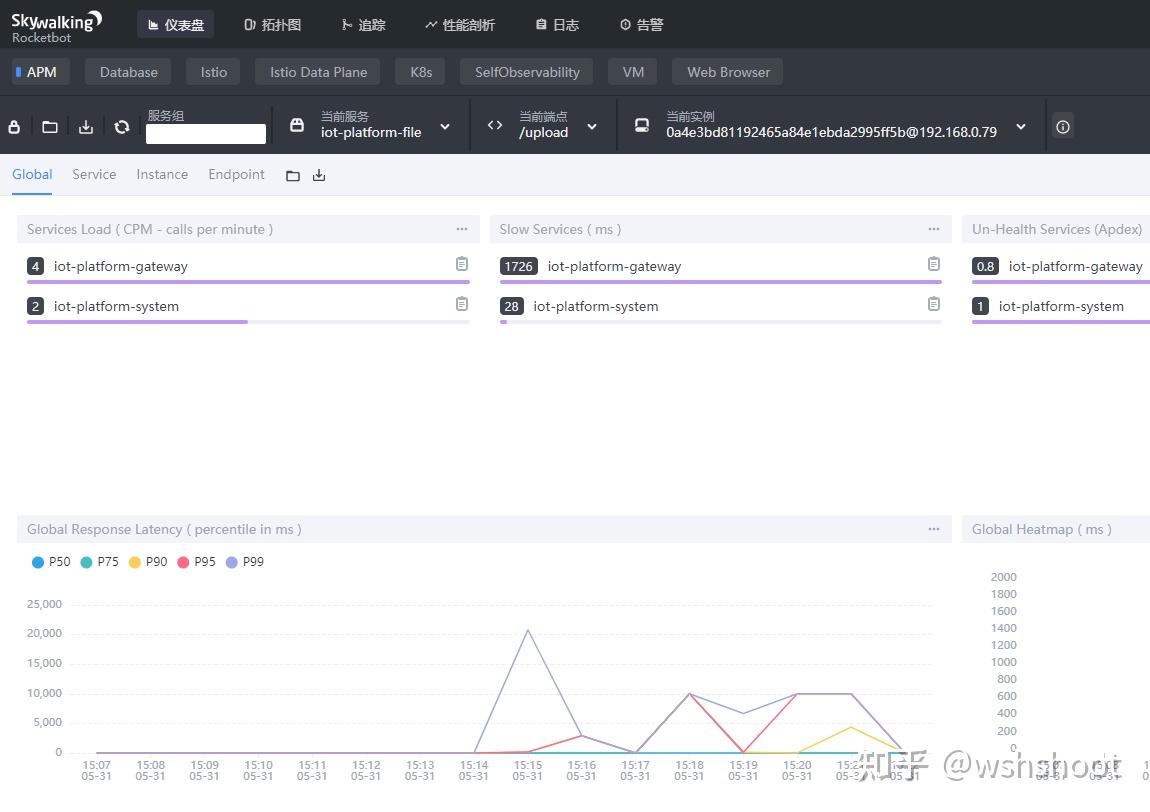Expand the current service dropdown iot-platform-file

tap(445, 127)
